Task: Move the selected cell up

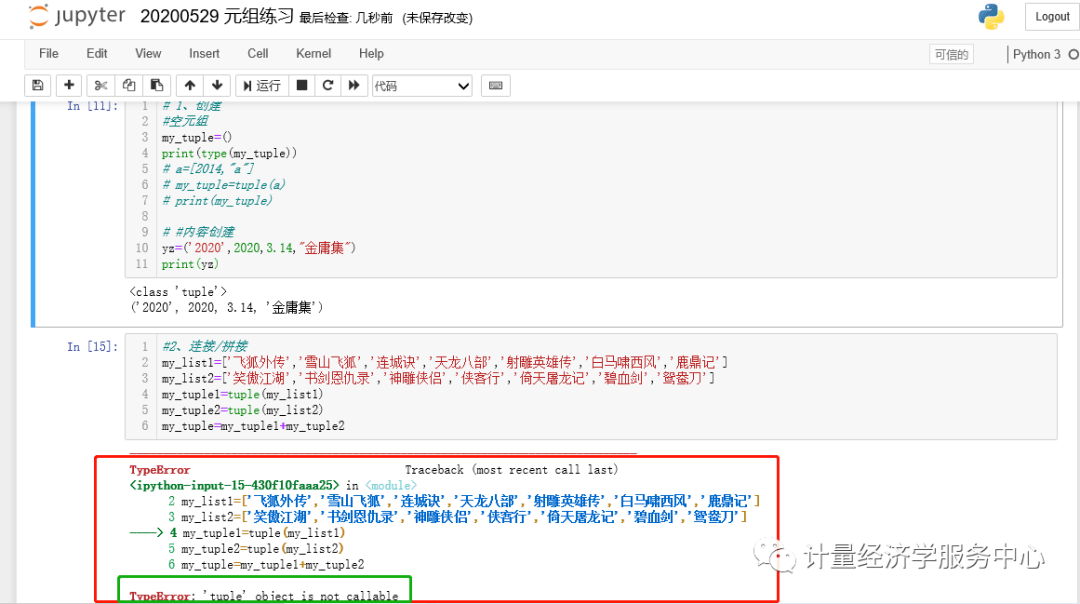Action: (189, 86)
